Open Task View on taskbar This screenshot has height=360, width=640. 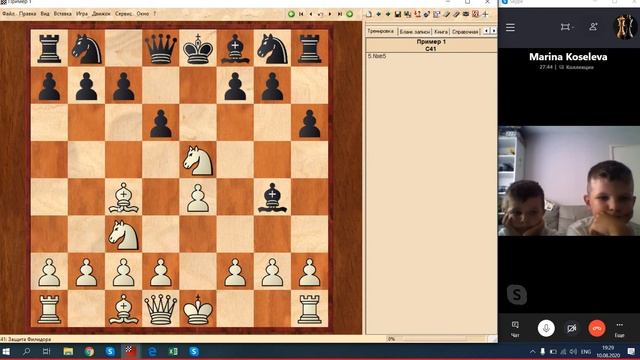pos(47,351)
